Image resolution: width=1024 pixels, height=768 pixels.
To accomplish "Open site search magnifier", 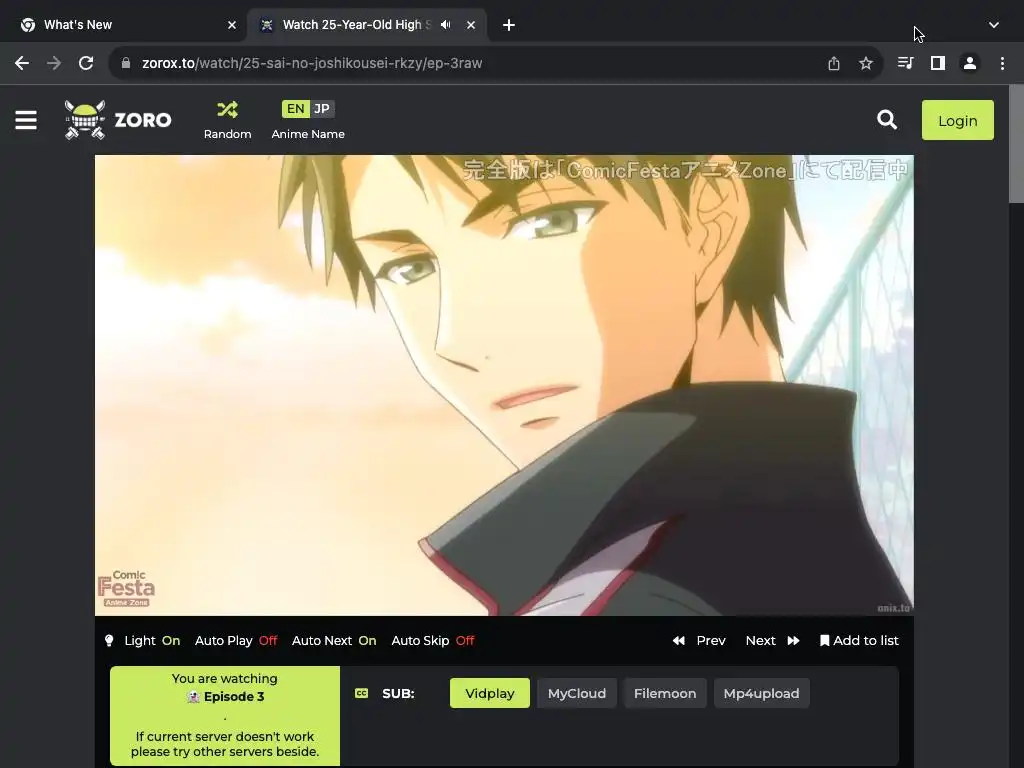I will 886,120.
